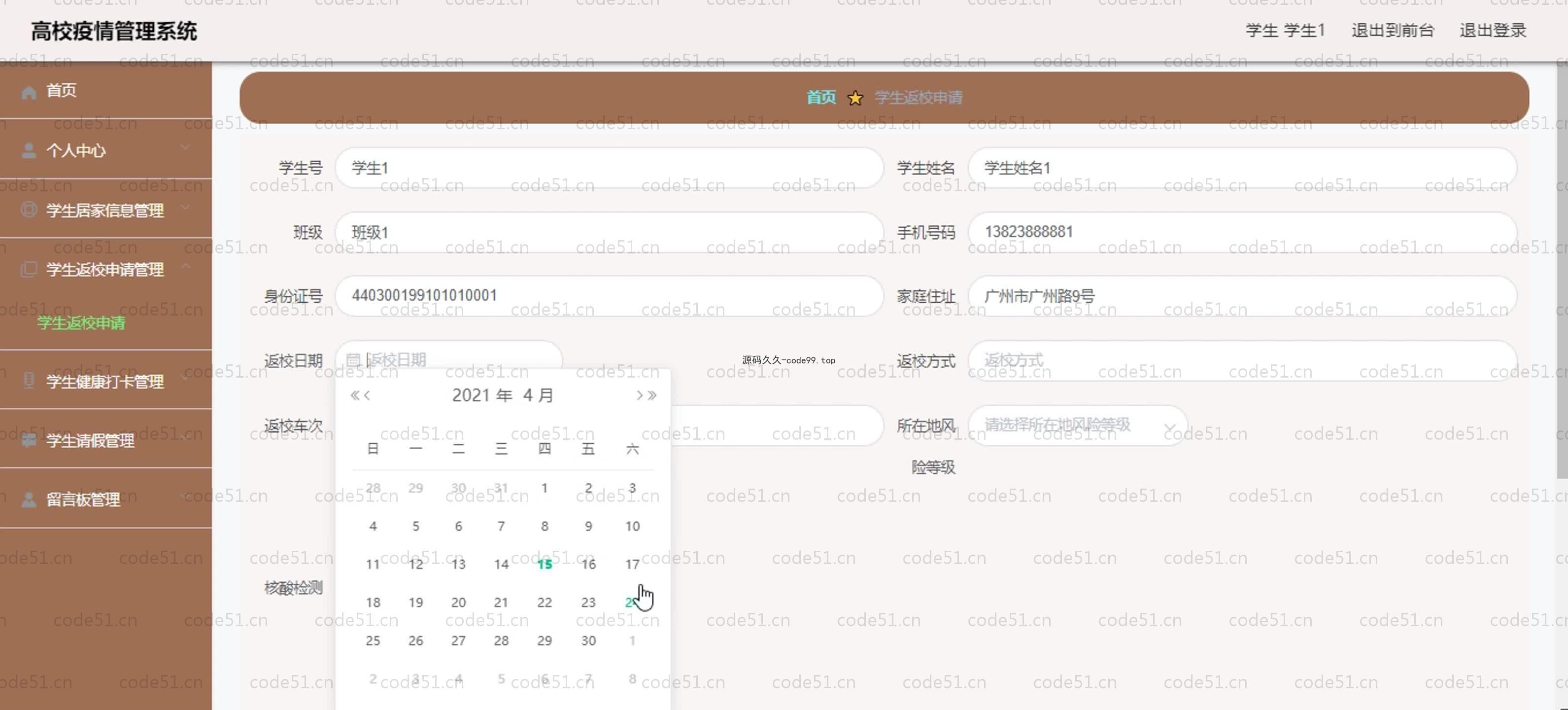Open 学生居家信息管理 menu item
This screenshot has width=1568, height=710.
tap(106, 210)
